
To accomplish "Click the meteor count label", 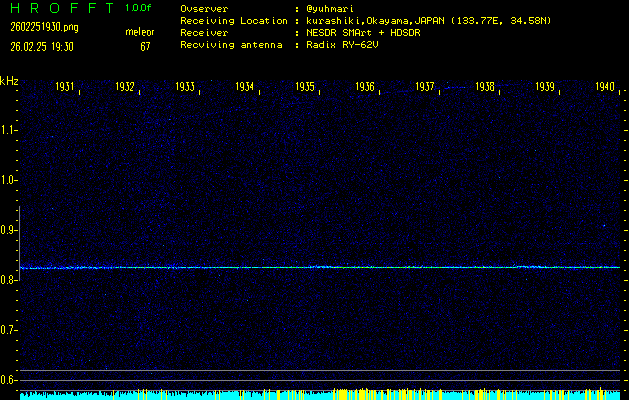I will click(139, 32).
